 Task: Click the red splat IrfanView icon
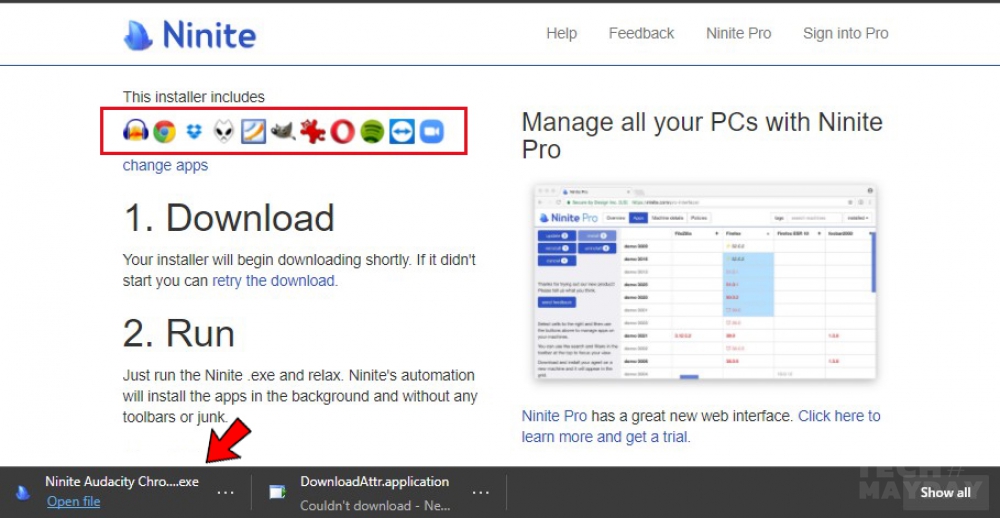click(x=312, y=131)
